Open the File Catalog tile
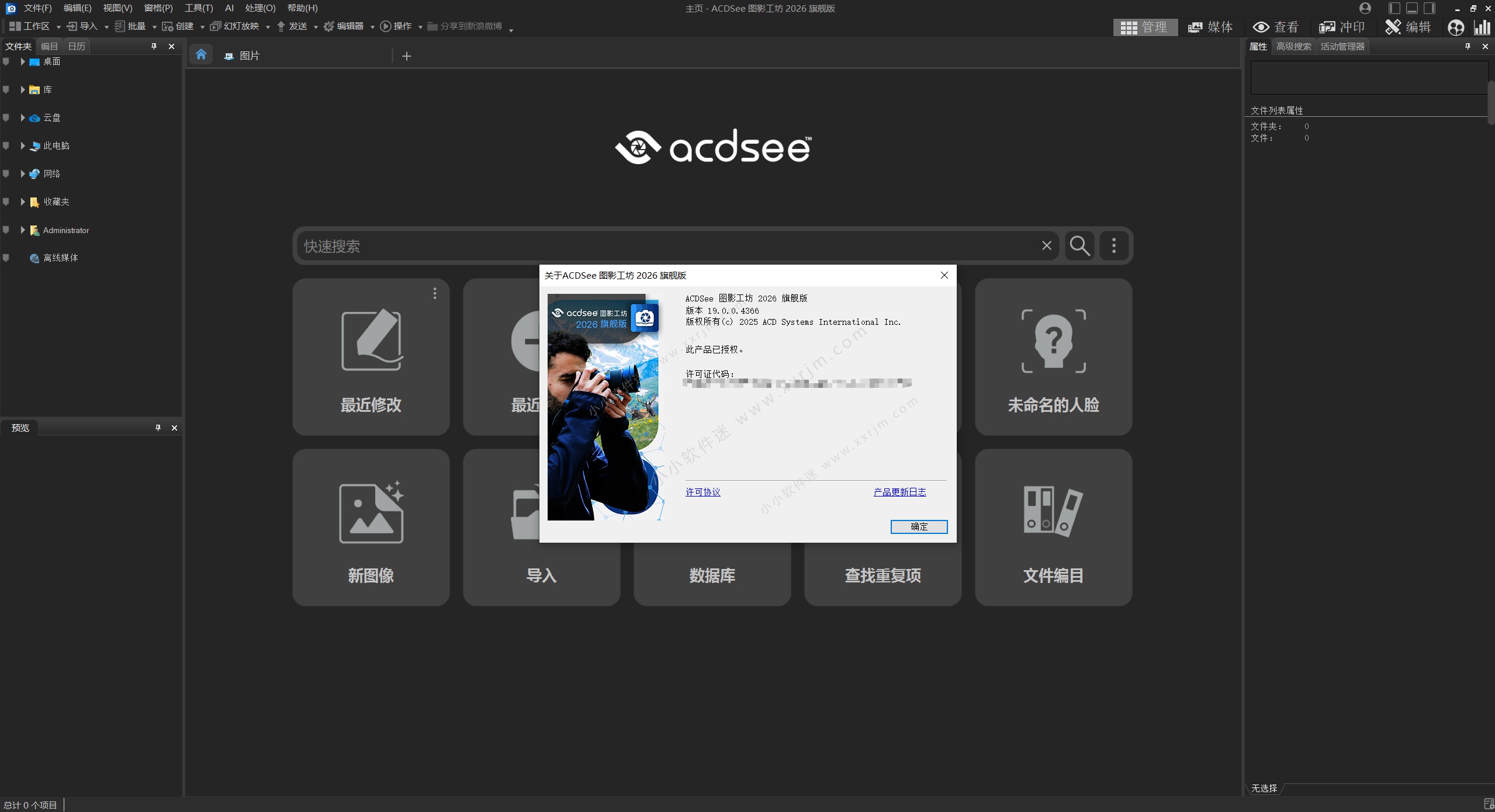Viewport: 1495px width, 812px height. click(1053, 527)
